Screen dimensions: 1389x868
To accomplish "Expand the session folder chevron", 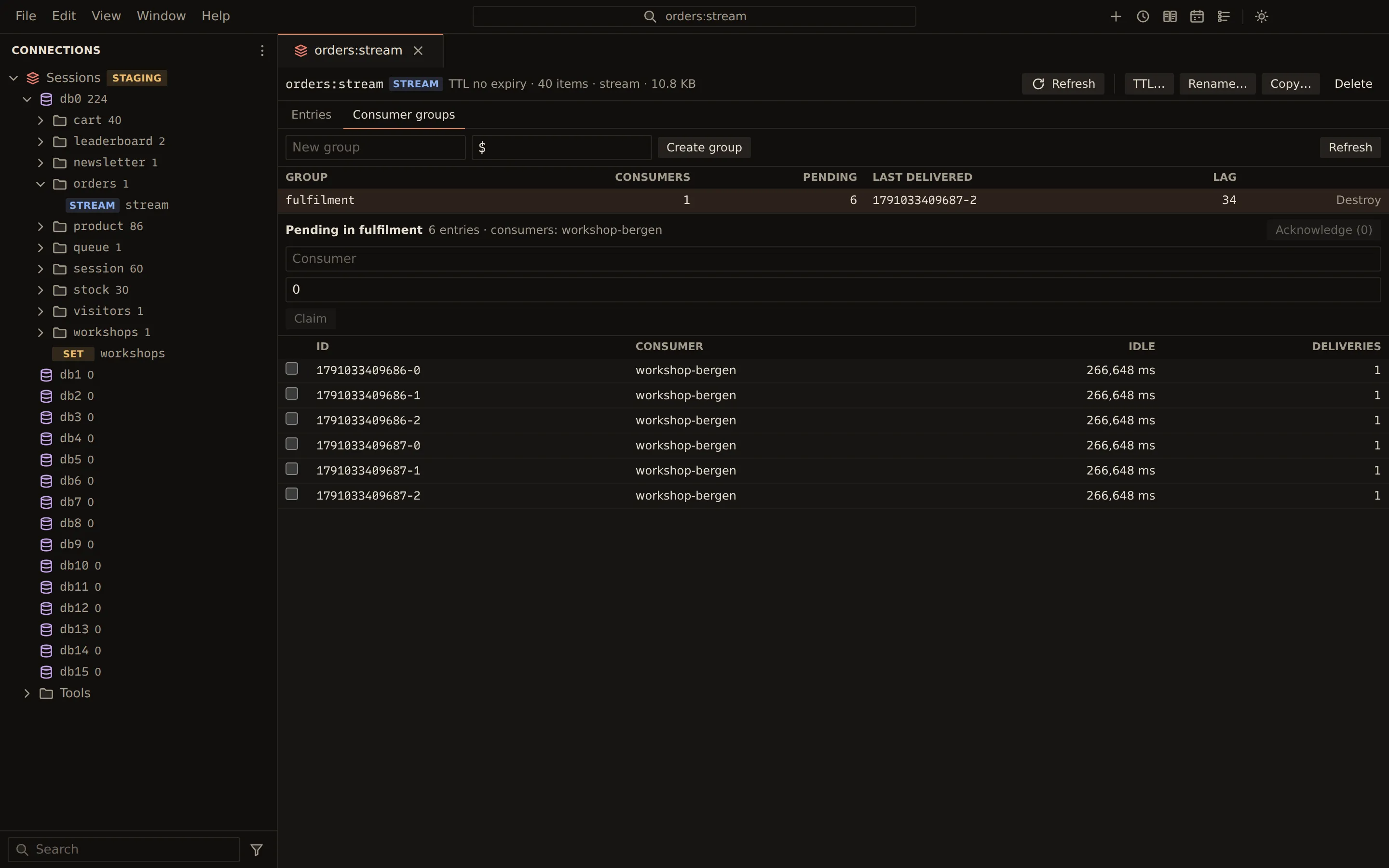I will tap(41, 269).
